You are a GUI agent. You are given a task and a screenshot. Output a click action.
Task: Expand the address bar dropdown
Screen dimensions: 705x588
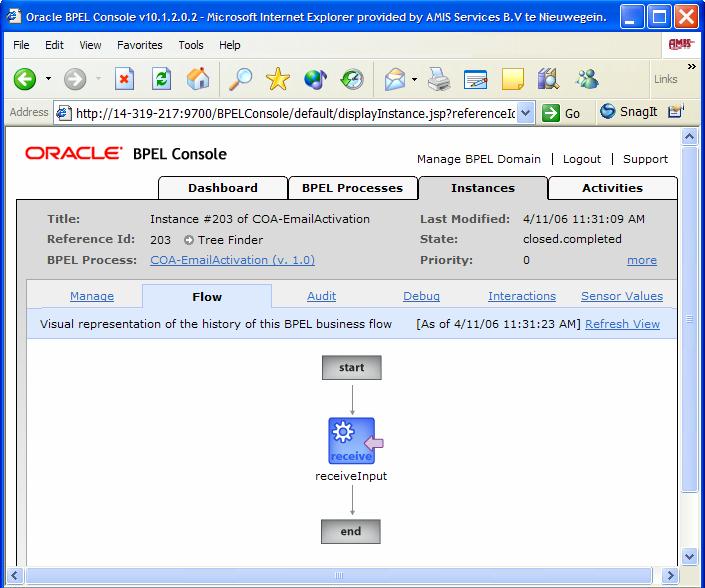(527, 113)
